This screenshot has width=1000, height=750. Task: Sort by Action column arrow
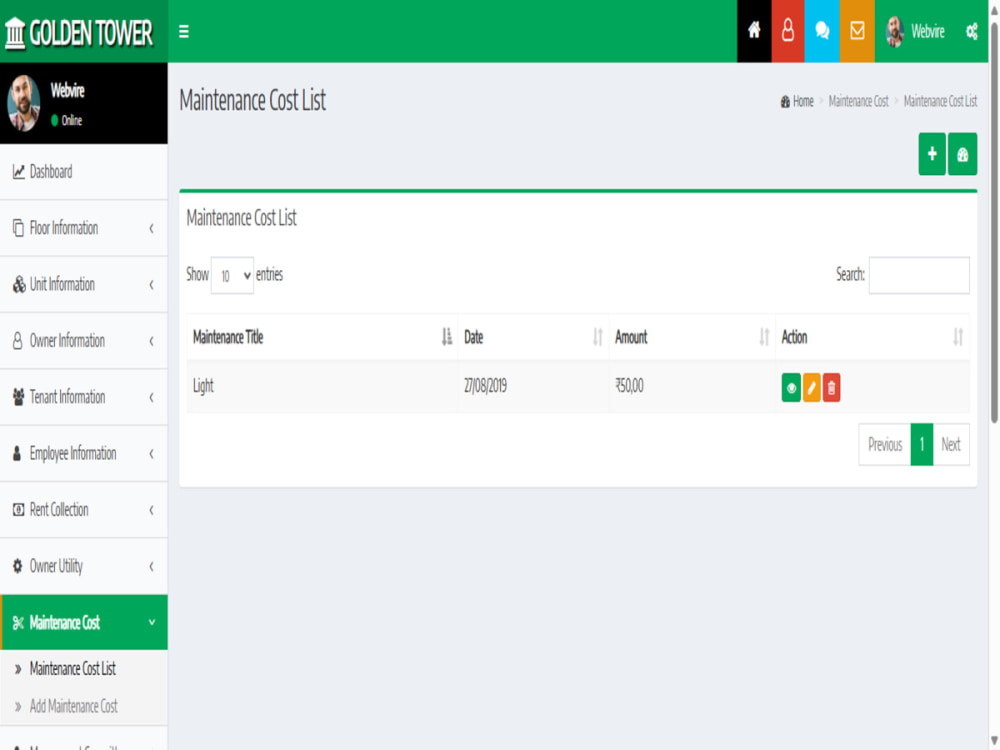[x=958, y=337]
